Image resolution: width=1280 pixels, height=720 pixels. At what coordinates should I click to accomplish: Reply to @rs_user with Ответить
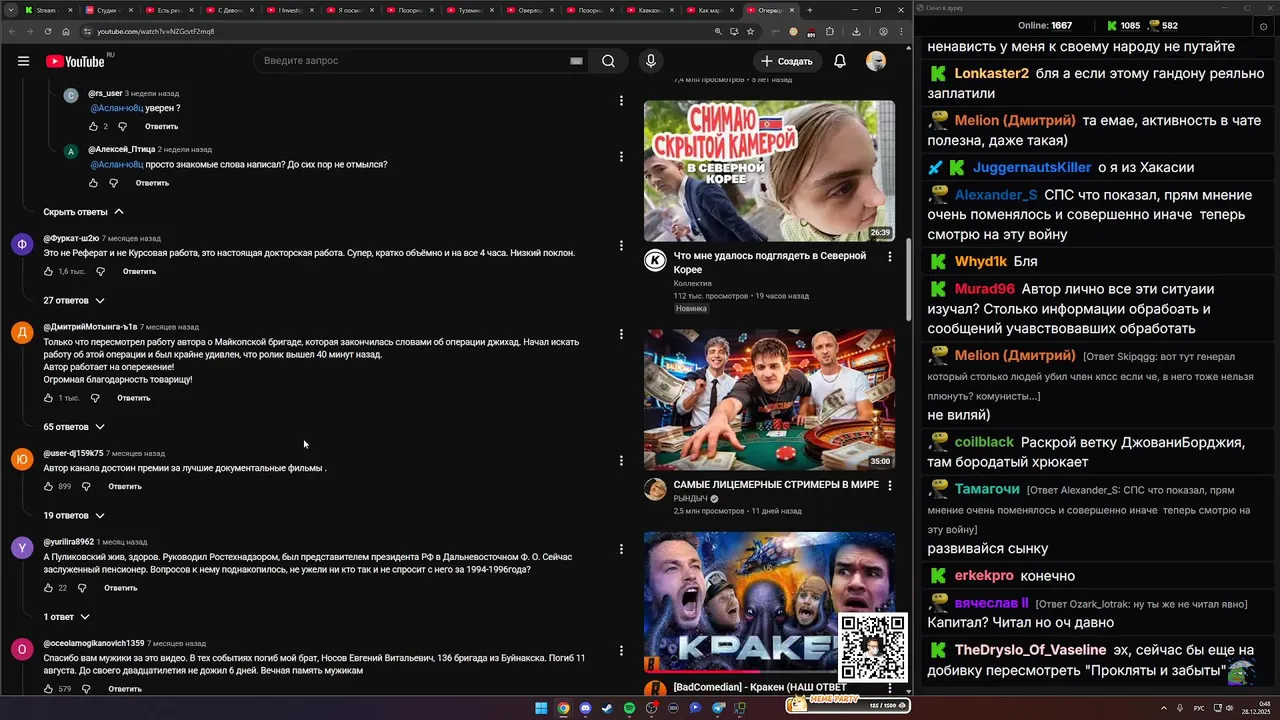tap(161, 126)
